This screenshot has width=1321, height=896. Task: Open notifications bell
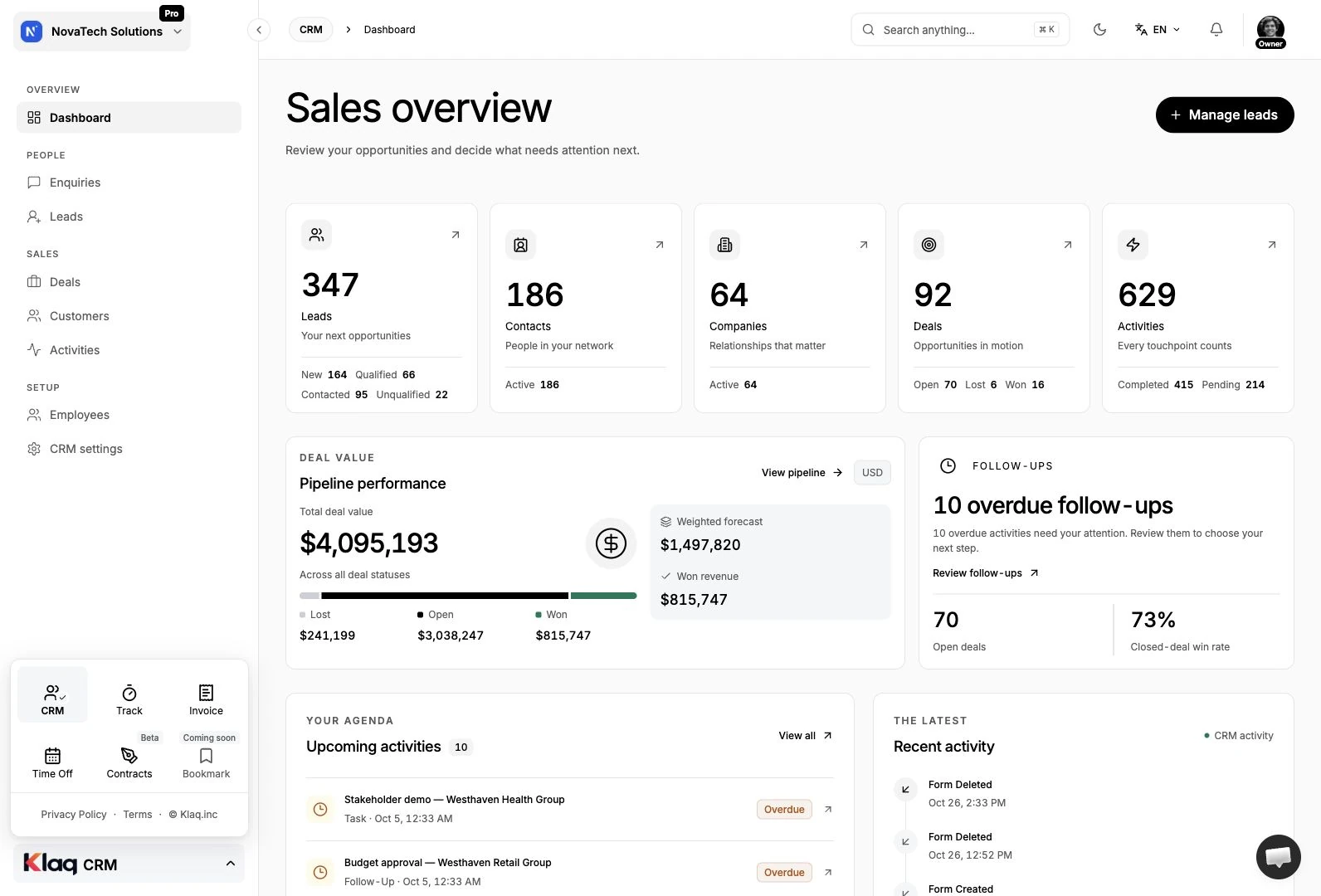pos(1216,30)
